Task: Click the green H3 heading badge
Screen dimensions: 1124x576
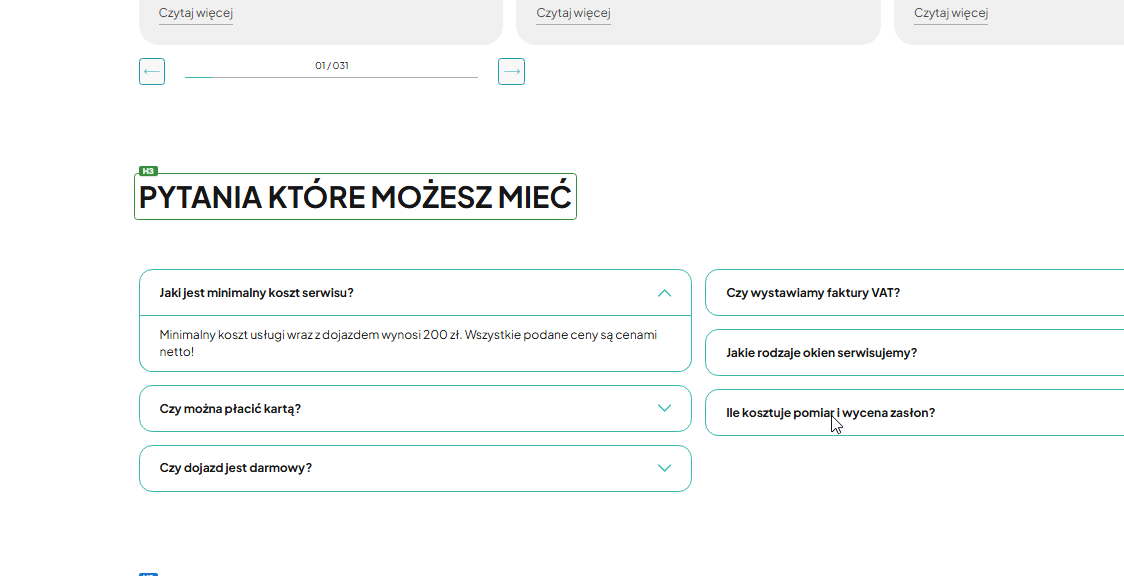Action: click(149, 171)
